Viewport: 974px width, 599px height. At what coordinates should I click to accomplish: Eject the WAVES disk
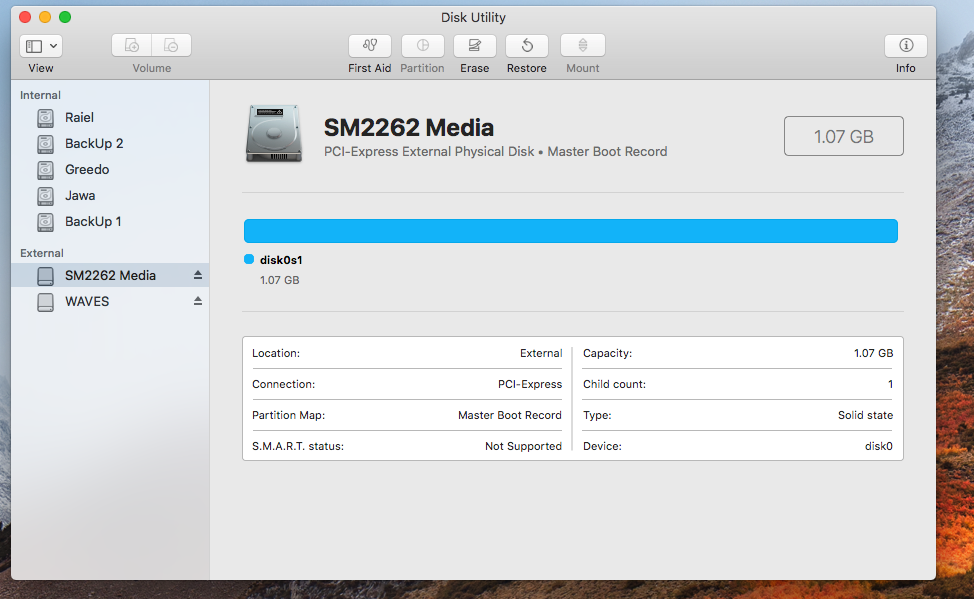[198, 301]
